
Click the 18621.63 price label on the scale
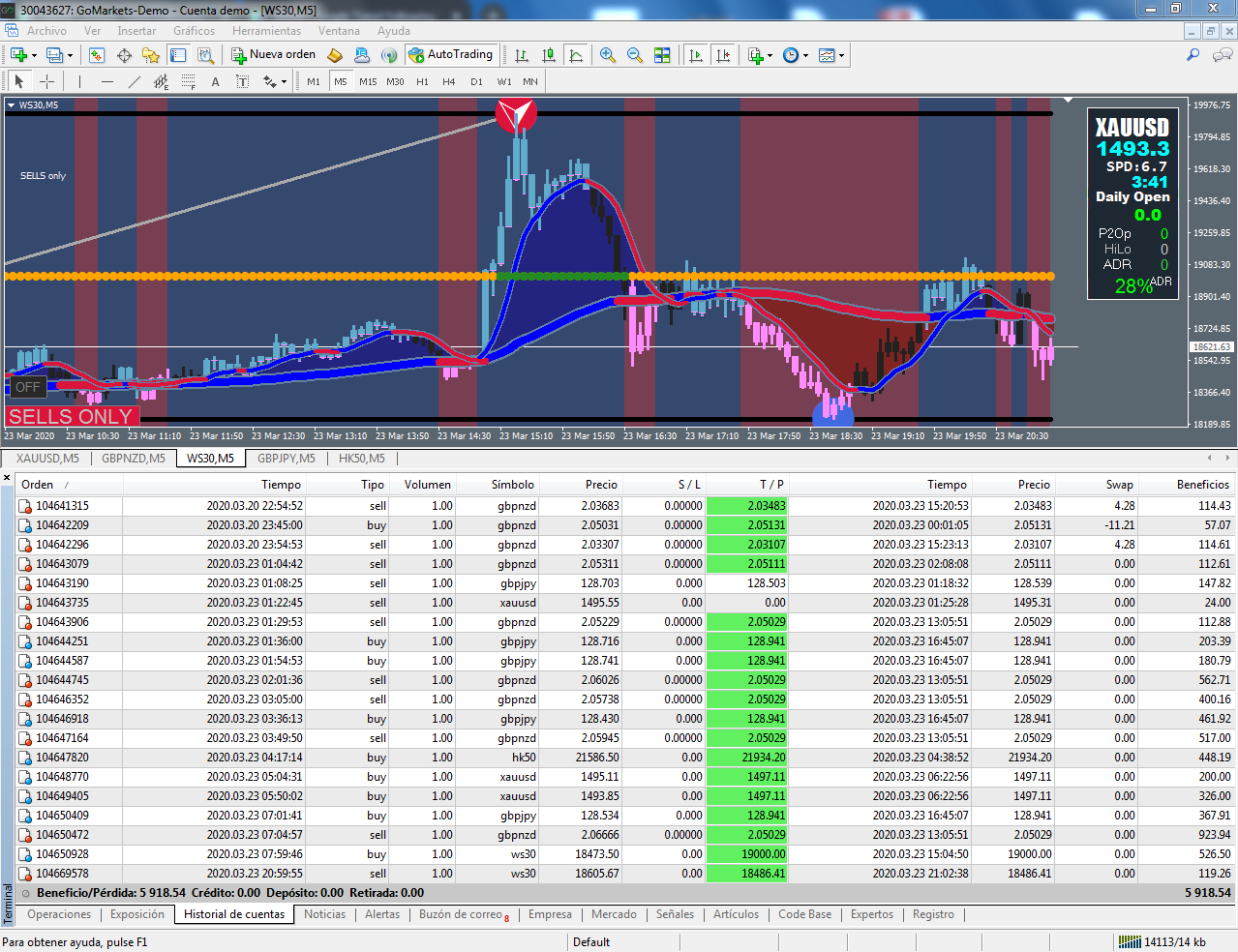[x=1212, y=346]
